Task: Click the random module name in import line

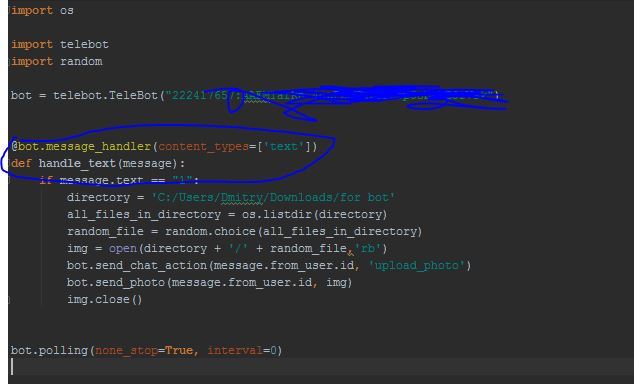Action: point(81,61)
